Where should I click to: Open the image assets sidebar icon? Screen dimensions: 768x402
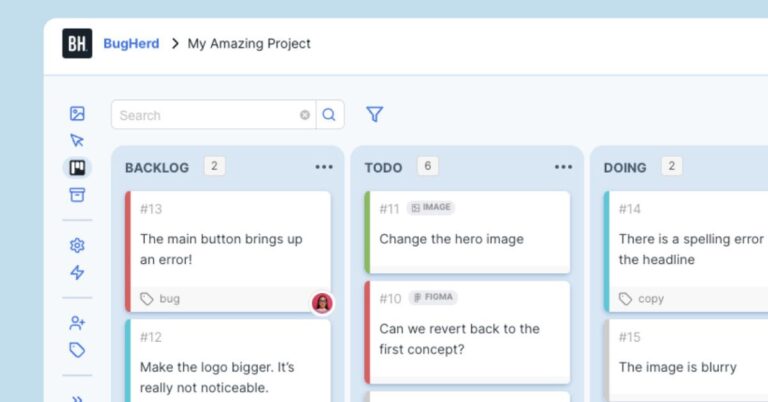point(77,114)
